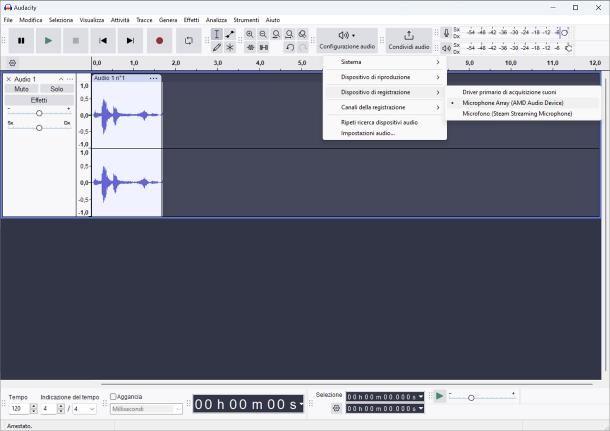
Task: Open the Selezione settings gear icon
Action: 337,408
